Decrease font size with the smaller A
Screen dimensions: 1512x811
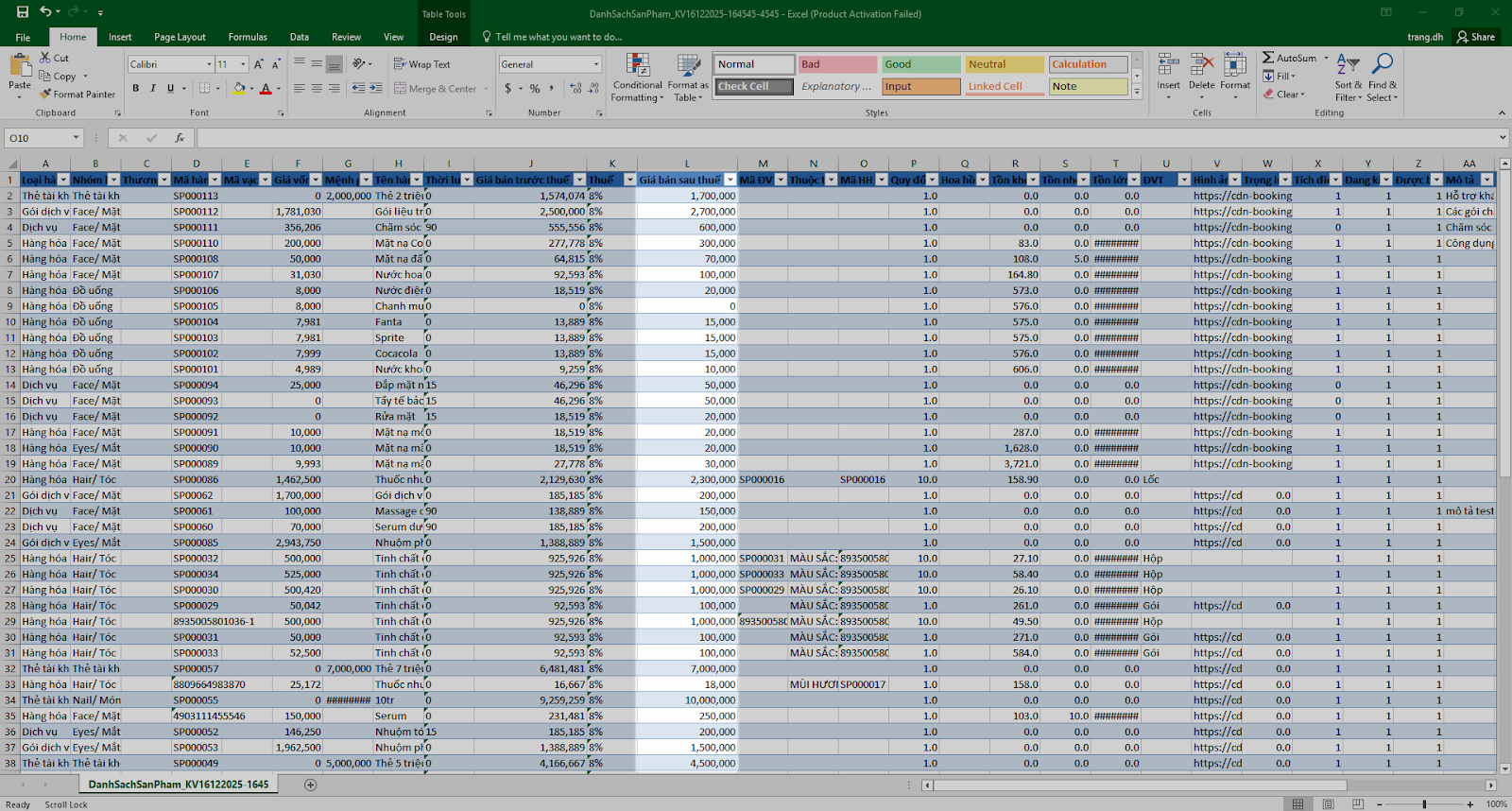click(276, 64)
